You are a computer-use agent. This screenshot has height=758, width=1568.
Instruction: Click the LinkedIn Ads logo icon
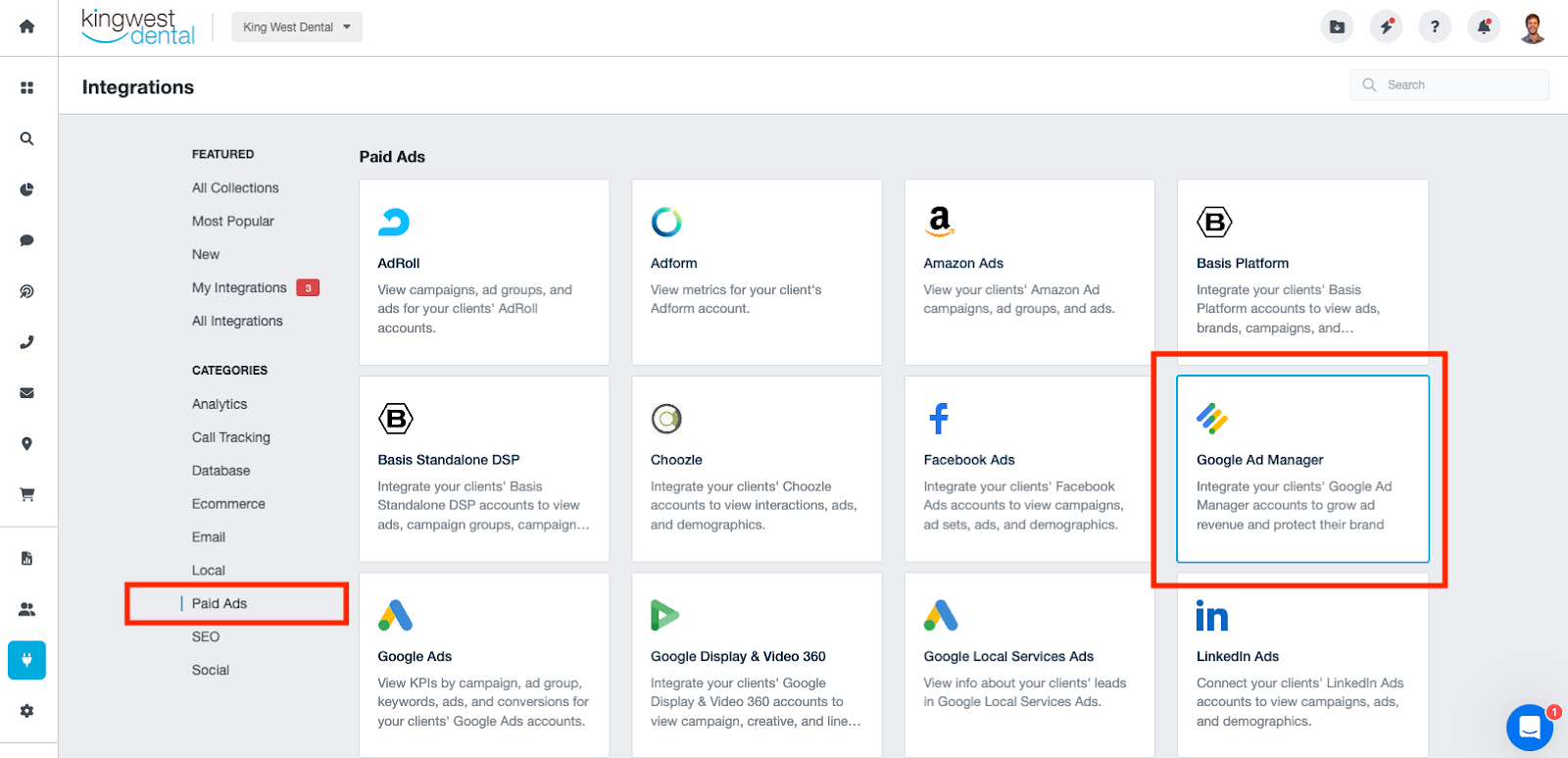1212,616
